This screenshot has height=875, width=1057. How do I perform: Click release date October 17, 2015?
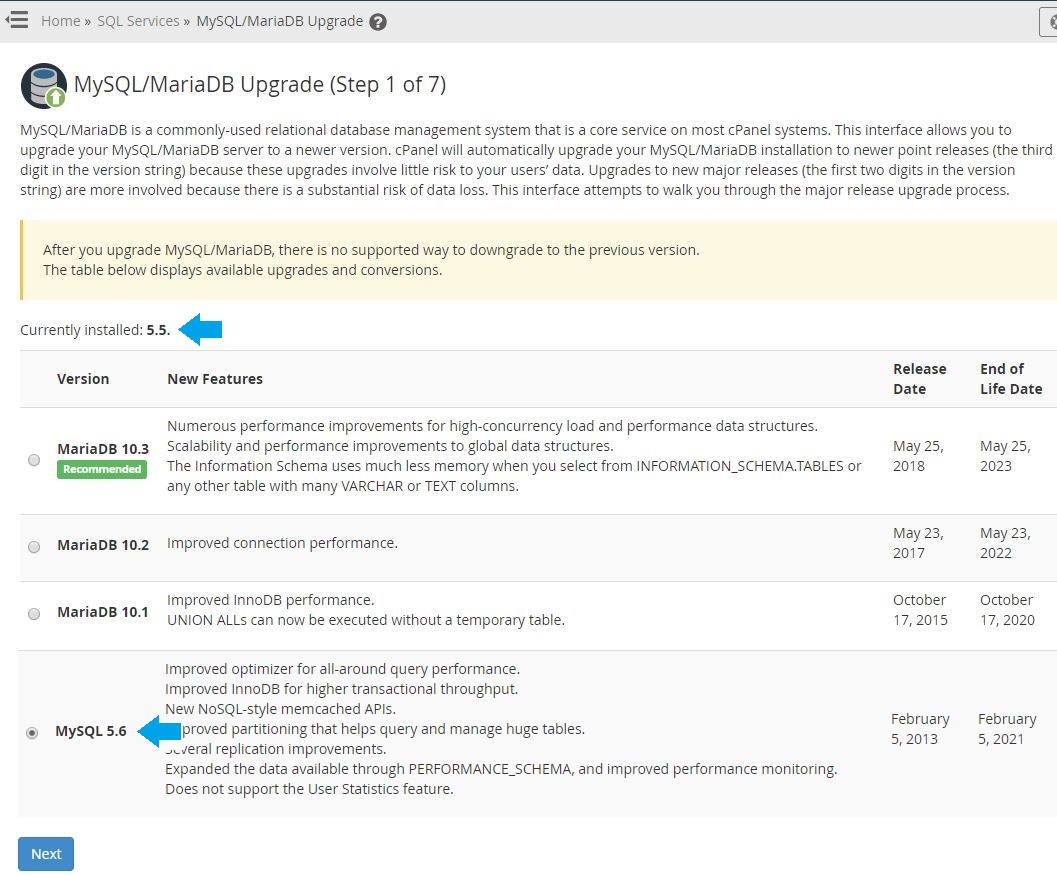[920, 610]
